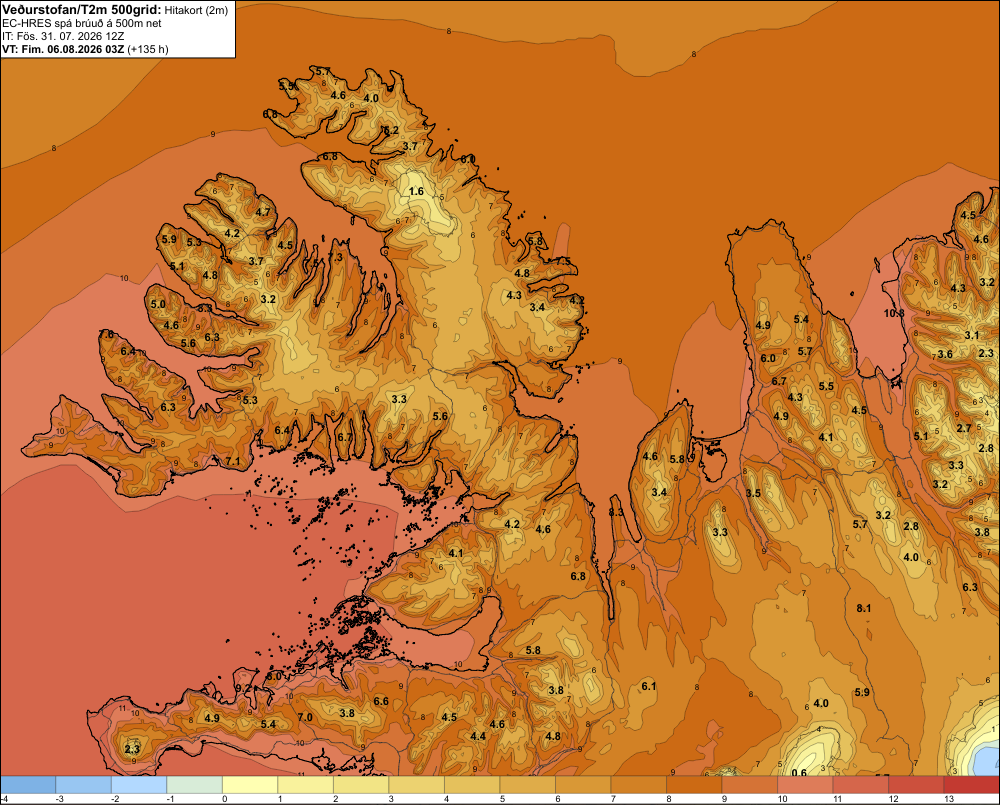
Task: Click the 10.8 temperature value on the map
Action: [x=894, y=313]
